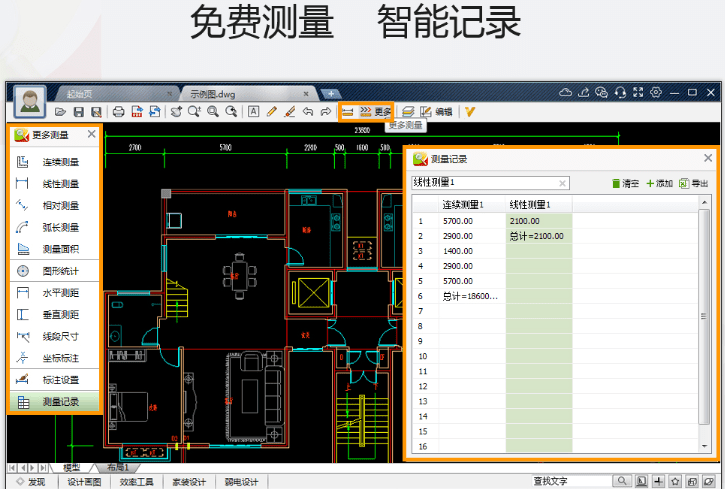Click the 线性测量1 name input field
Image resolution: width=725 pixels, height=489 pixels.
click(490, 183)
